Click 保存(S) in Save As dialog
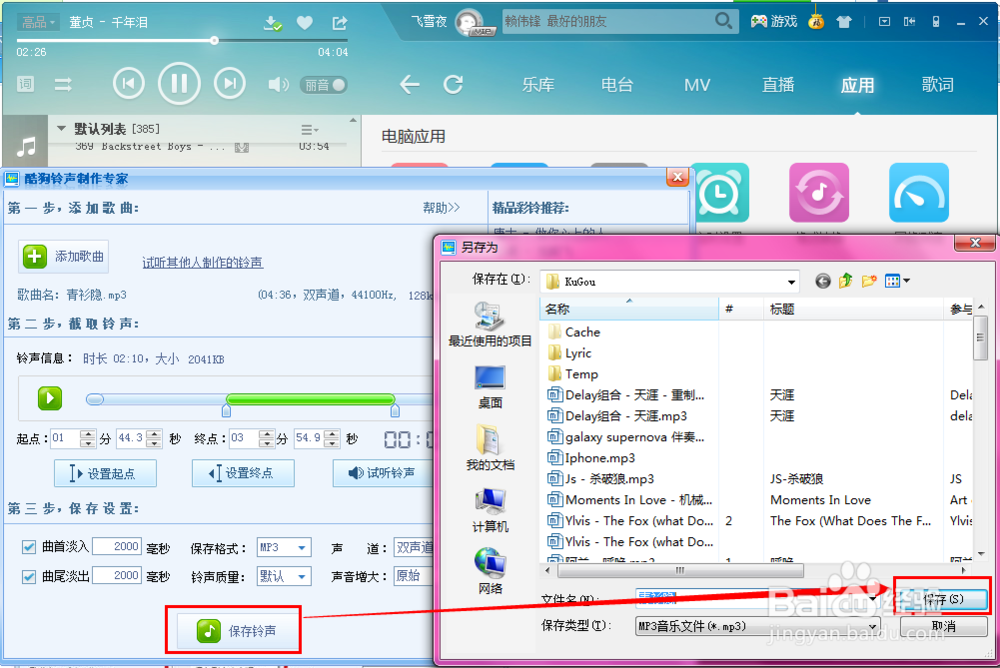Image resolution: width=1000 pixels, height=668 pixels. (943, 598)
